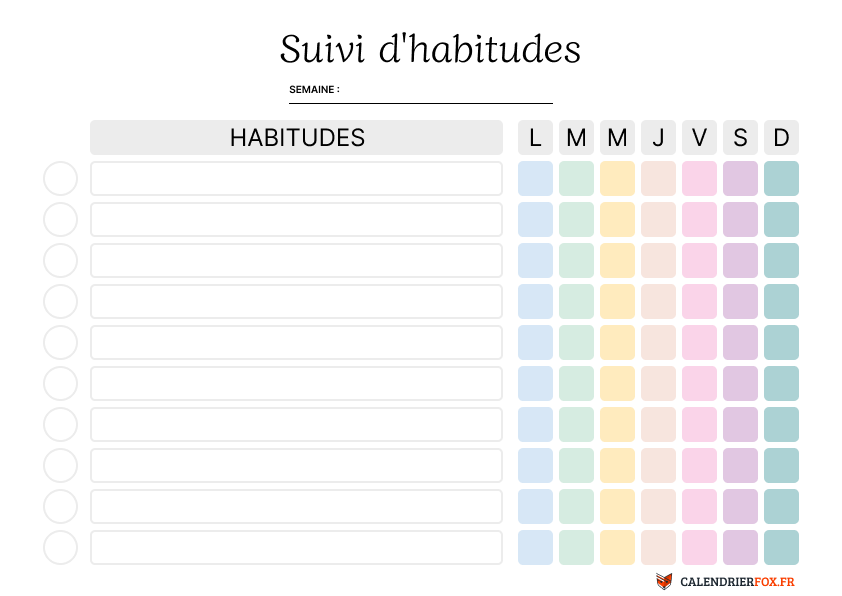Select the V day header
The height and width of the screenshot is (596, 842).
(699, 138)
